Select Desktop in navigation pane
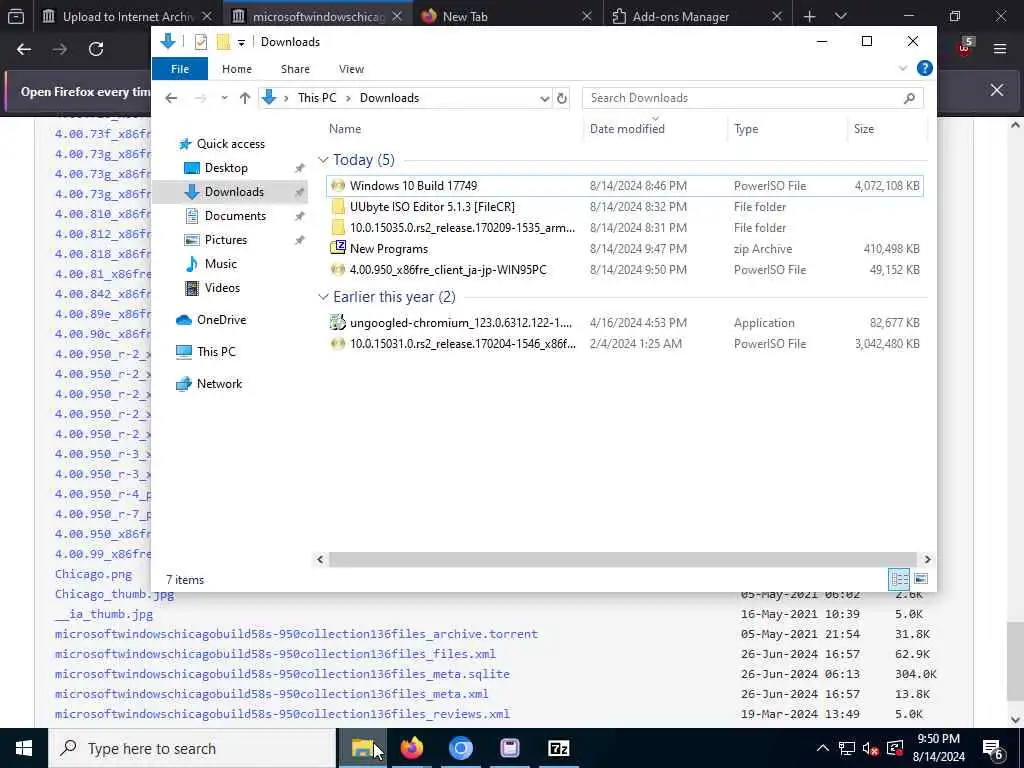The width and height of the screenshot is (1024, 768). 226,168
